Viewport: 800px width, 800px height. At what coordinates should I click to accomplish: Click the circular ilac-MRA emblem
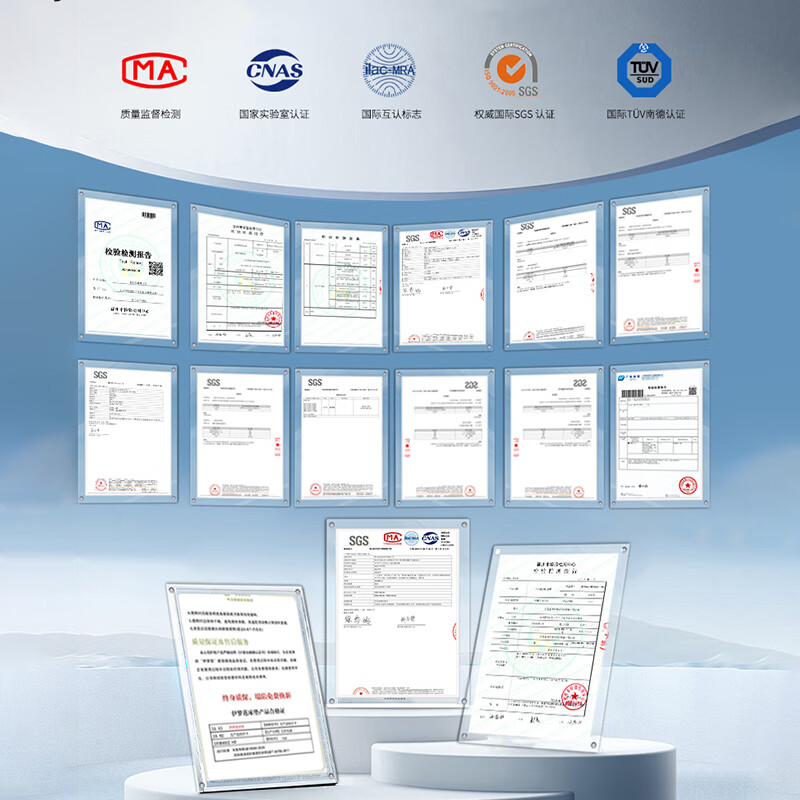click(389, 70)
